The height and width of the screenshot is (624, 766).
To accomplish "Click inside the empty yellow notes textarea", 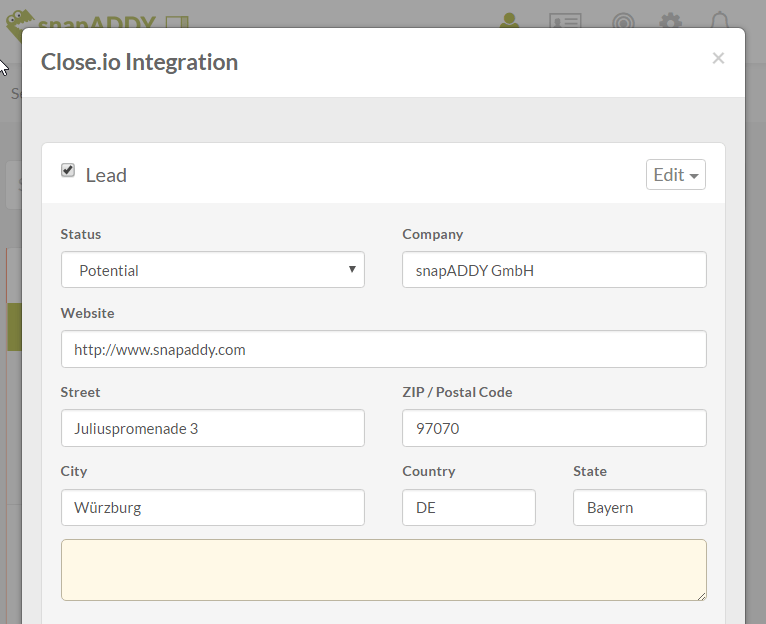I will 383,570.
